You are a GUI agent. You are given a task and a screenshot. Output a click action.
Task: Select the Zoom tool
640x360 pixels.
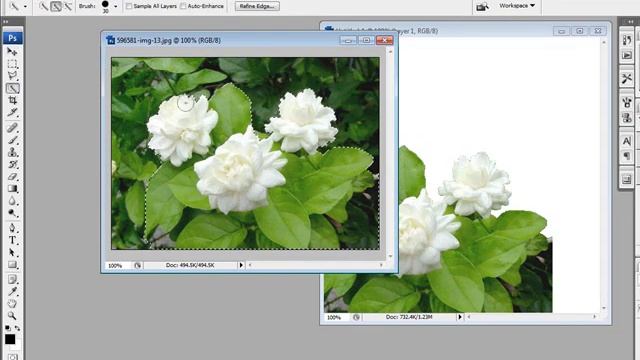[12, 316]
